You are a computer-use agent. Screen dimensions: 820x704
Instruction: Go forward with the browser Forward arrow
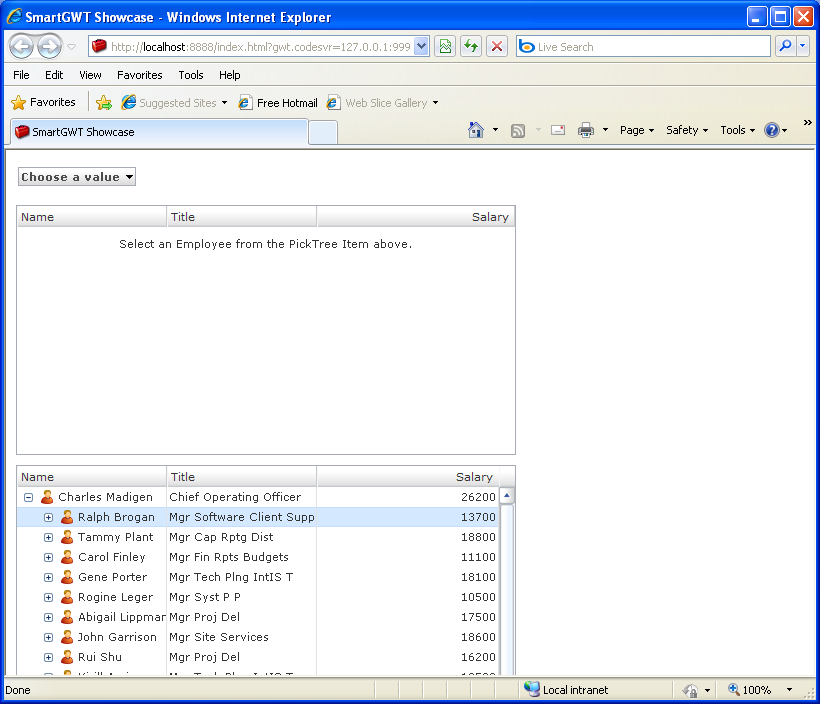pyautogui.click(x=50, y=47)
